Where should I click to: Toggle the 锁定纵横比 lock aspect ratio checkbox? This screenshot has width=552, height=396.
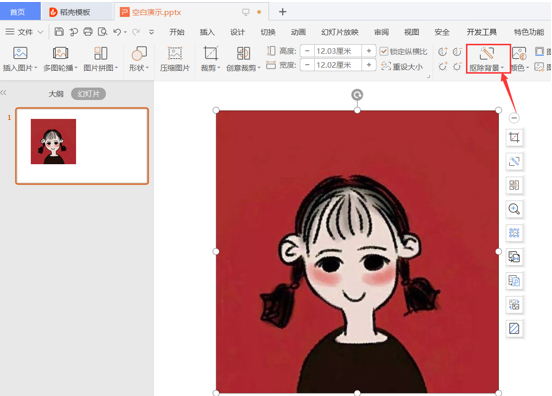coord(384,51)
